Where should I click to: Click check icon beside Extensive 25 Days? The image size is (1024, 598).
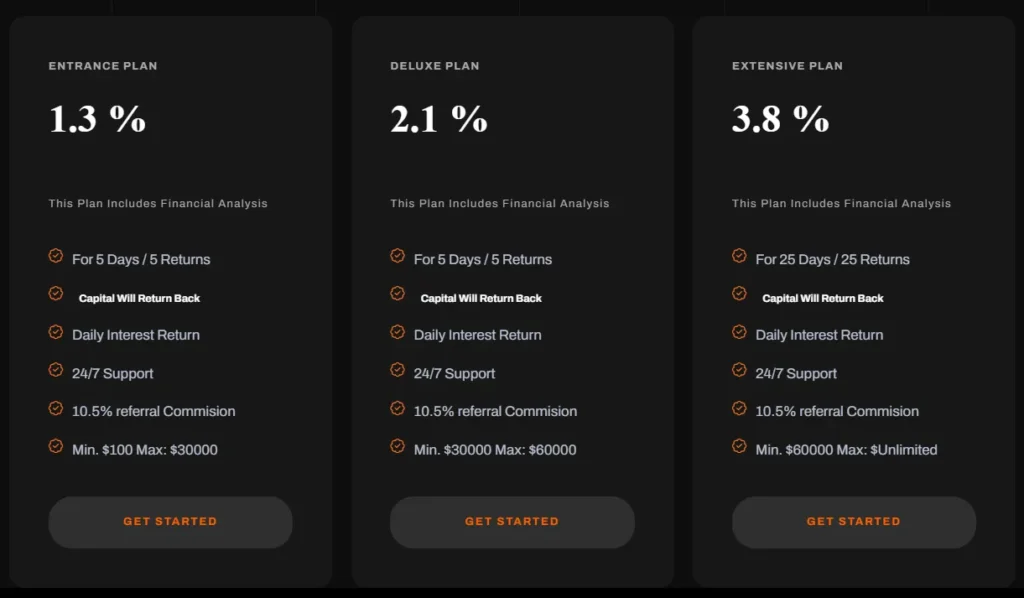tap(740, 256)
